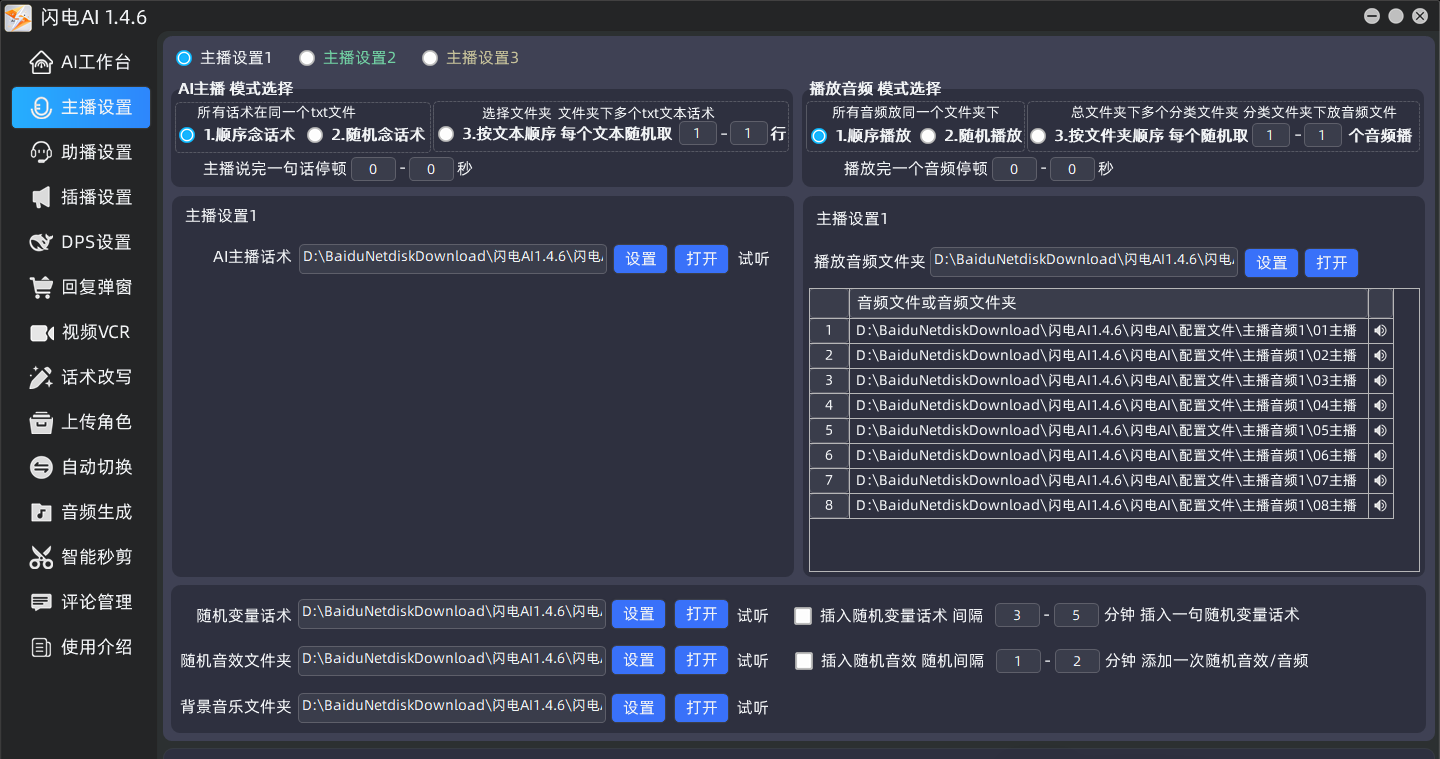This screenshot has height=759, width=1440.
Task: Select audio table row 01主播 path
Action: (1108, 330)
